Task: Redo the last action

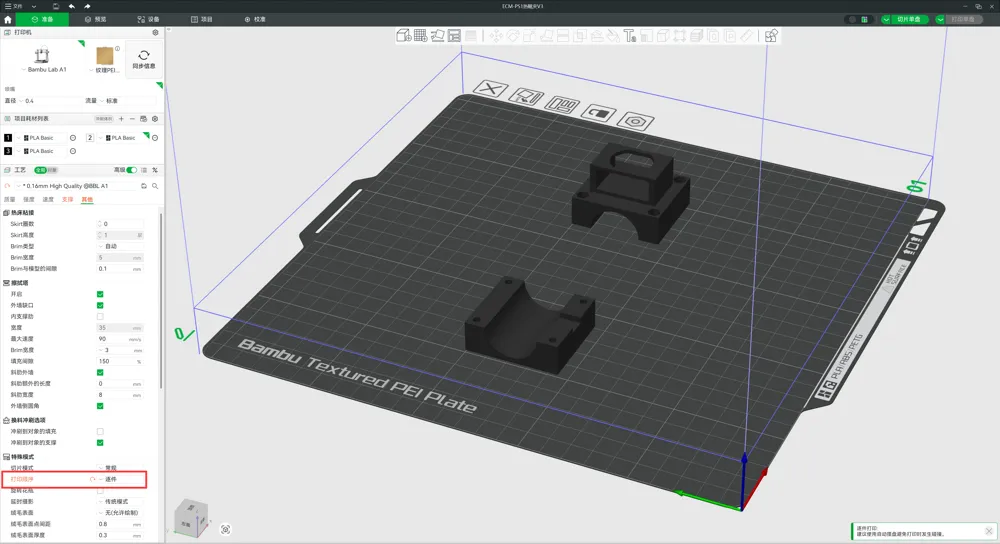Action: tap(87, 6)
